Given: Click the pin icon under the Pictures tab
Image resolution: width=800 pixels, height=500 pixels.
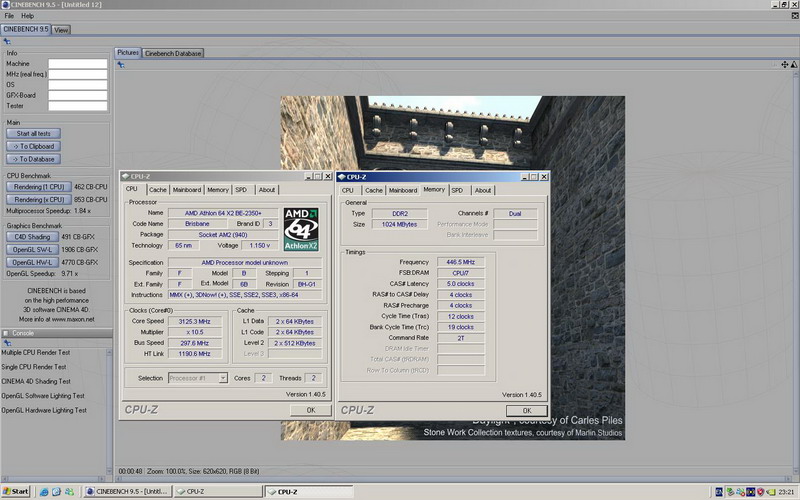Looking at the screenshot, I should click(x=121, y=65).
